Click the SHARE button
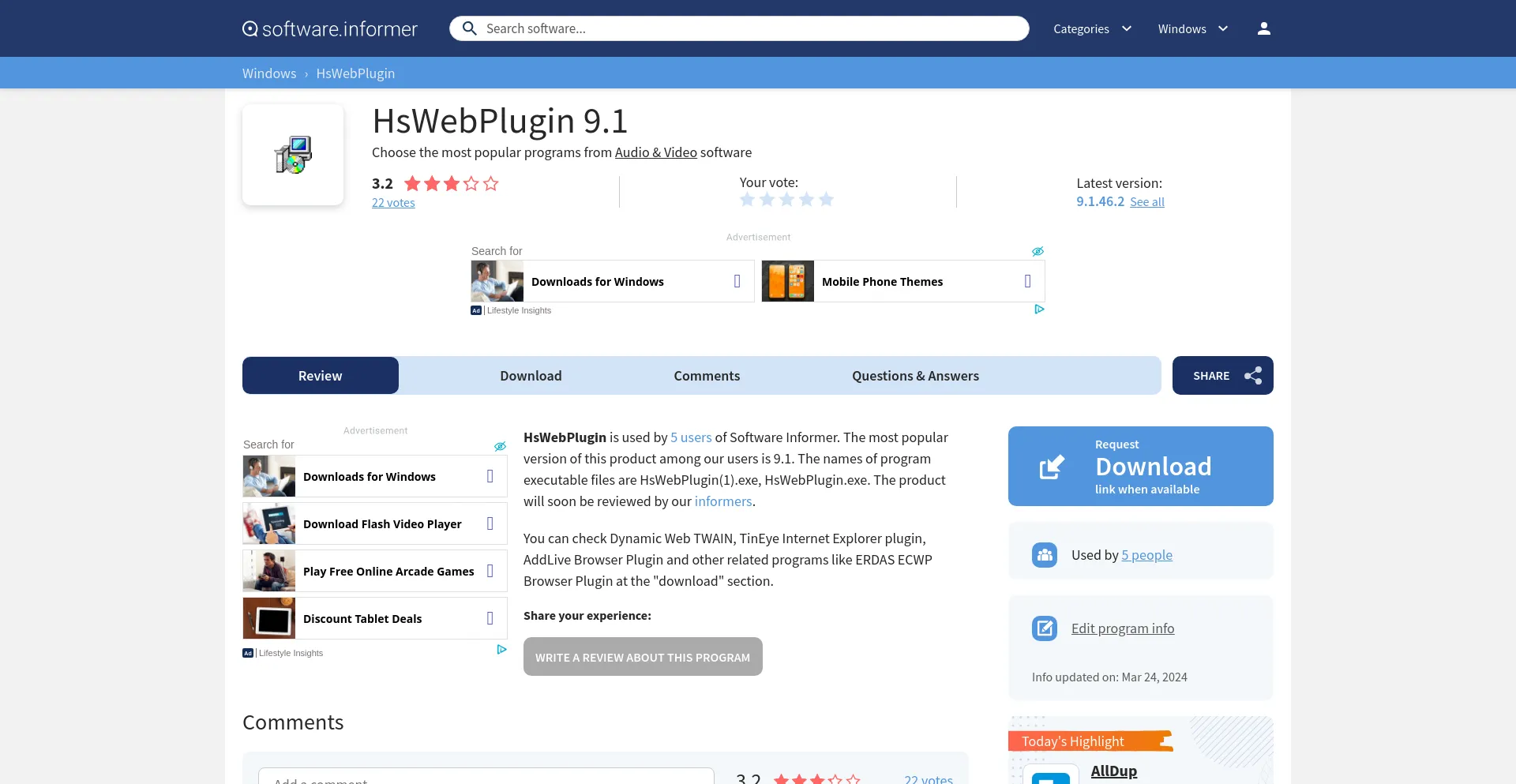Image resolution: width=1516 pixels, height=784 pixels. [x=1223, y=376]
